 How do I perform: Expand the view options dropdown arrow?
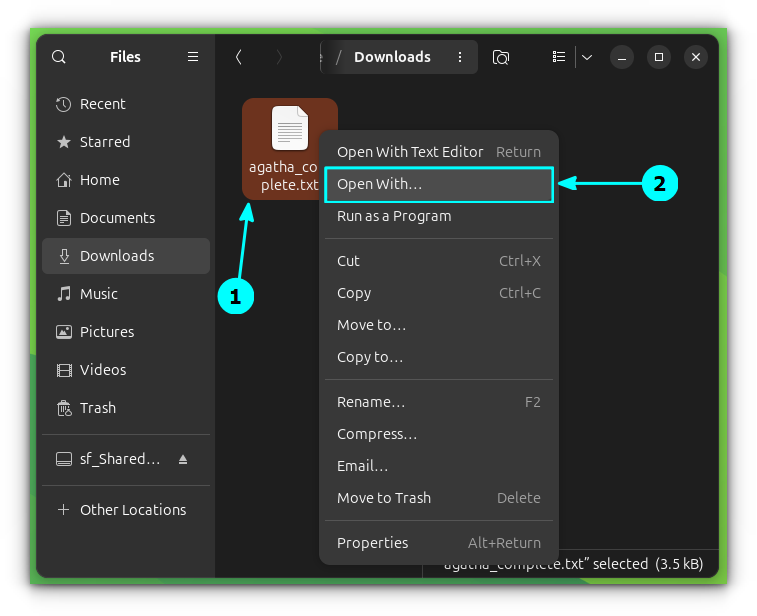point(587,57)
